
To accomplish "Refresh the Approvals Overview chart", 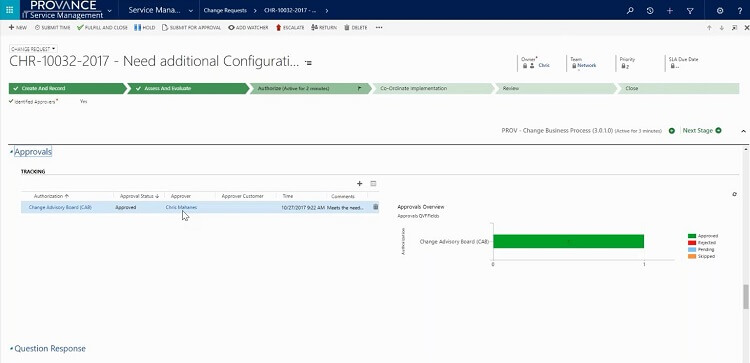I will point(735,194).
